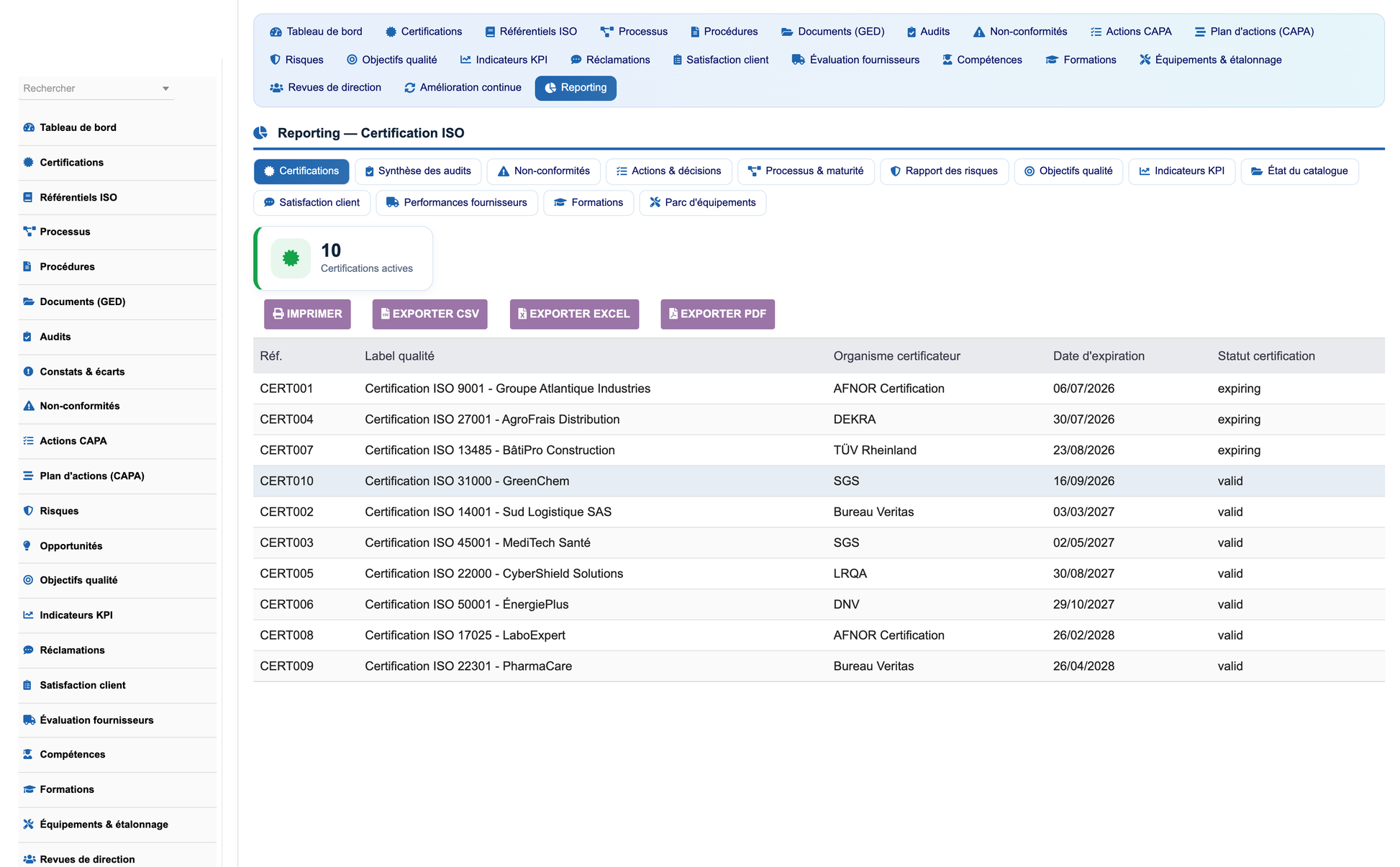Switch to the Non-conformités report tab
Viewport: 1400px width, 867px height.
(x=544, y=171)
